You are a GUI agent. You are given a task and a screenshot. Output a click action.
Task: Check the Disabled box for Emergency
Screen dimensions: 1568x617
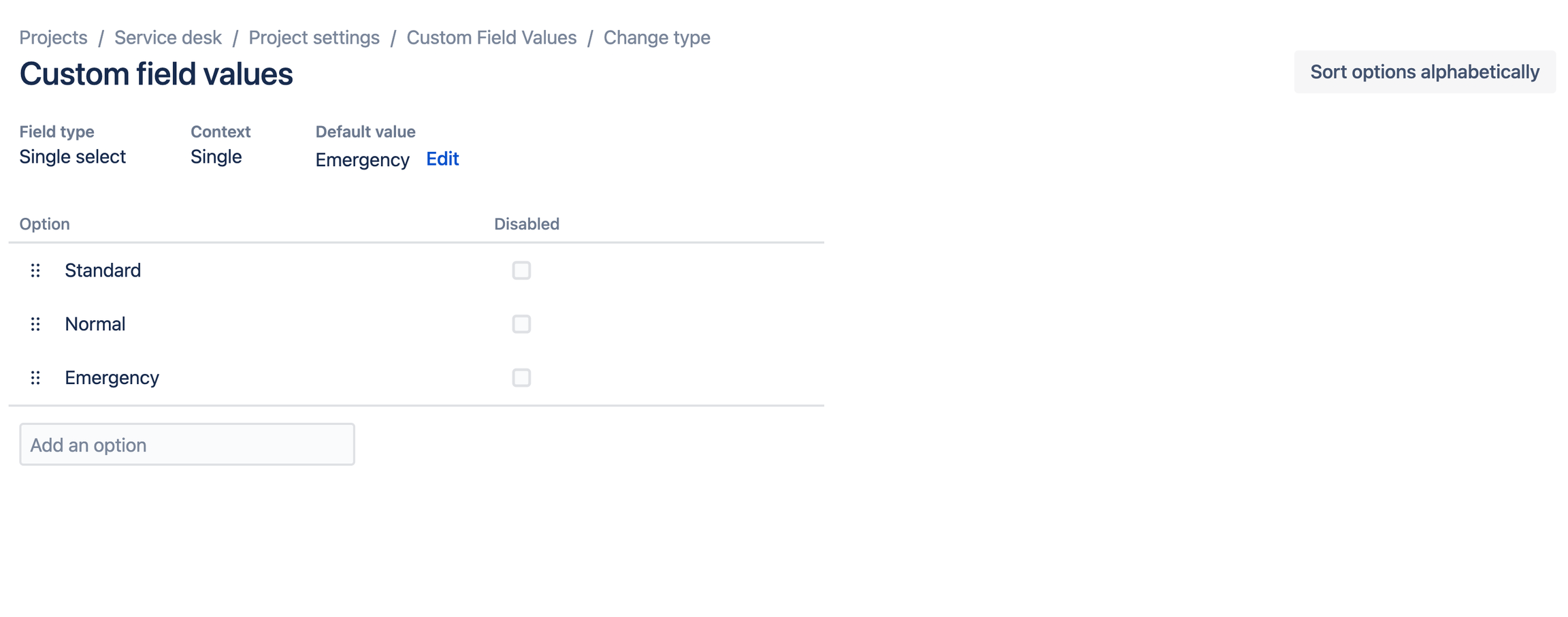point(521,378)
